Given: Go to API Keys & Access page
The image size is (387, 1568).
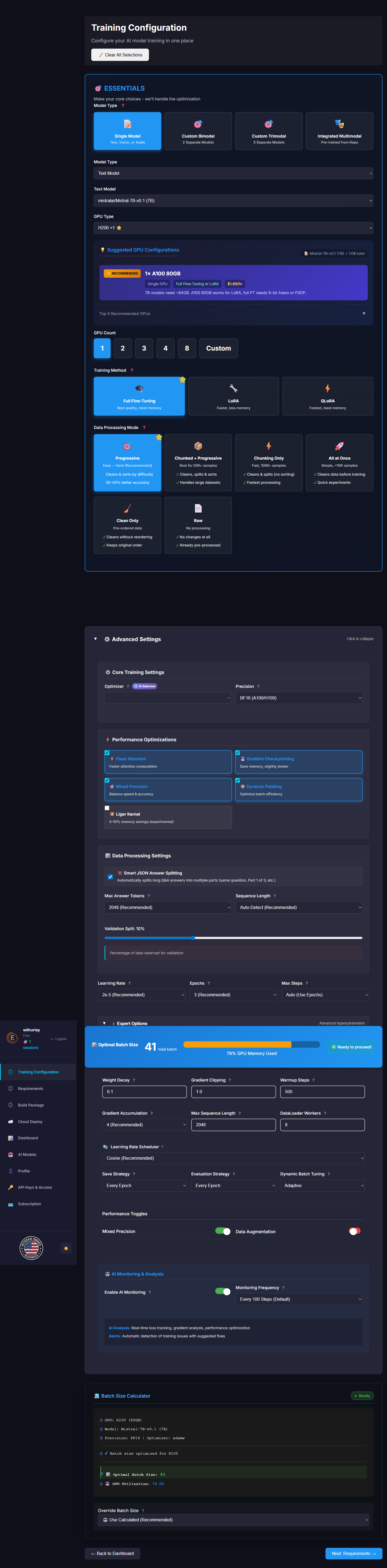Looking at the screenshot, I should click(35, 1187).
